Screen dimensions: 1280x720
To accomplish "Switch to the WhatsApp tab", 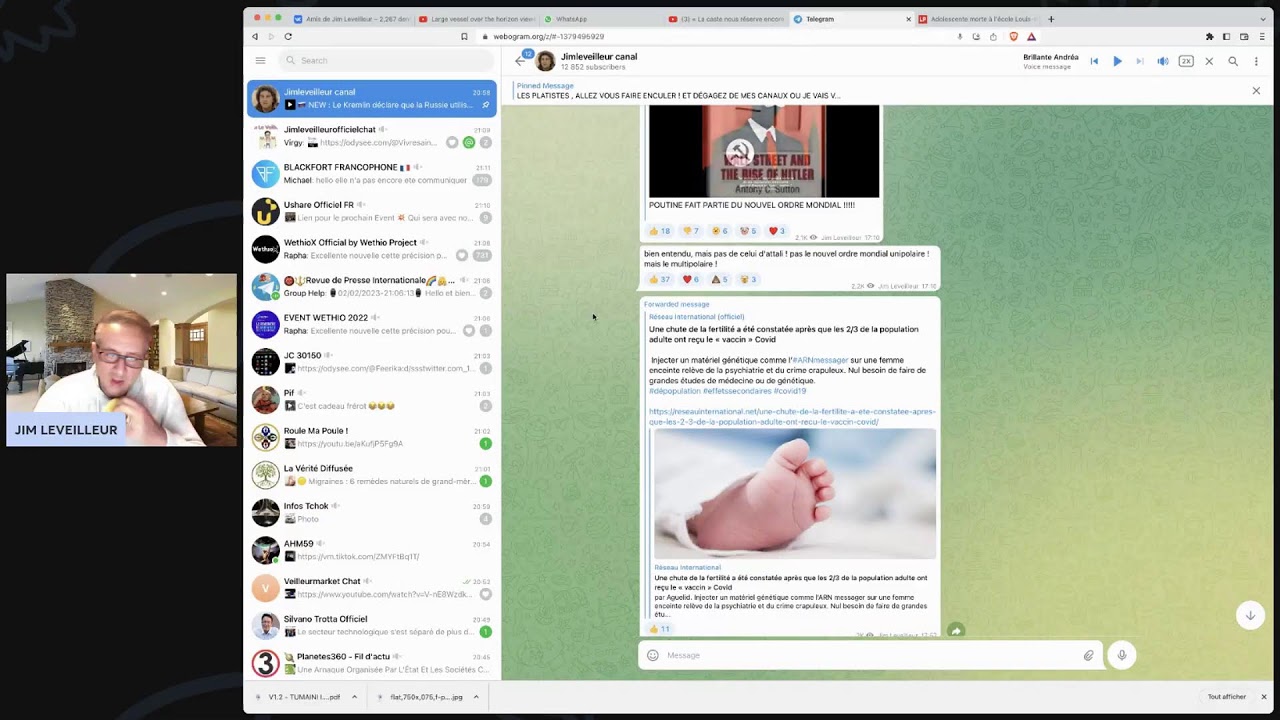I will 601,18.
